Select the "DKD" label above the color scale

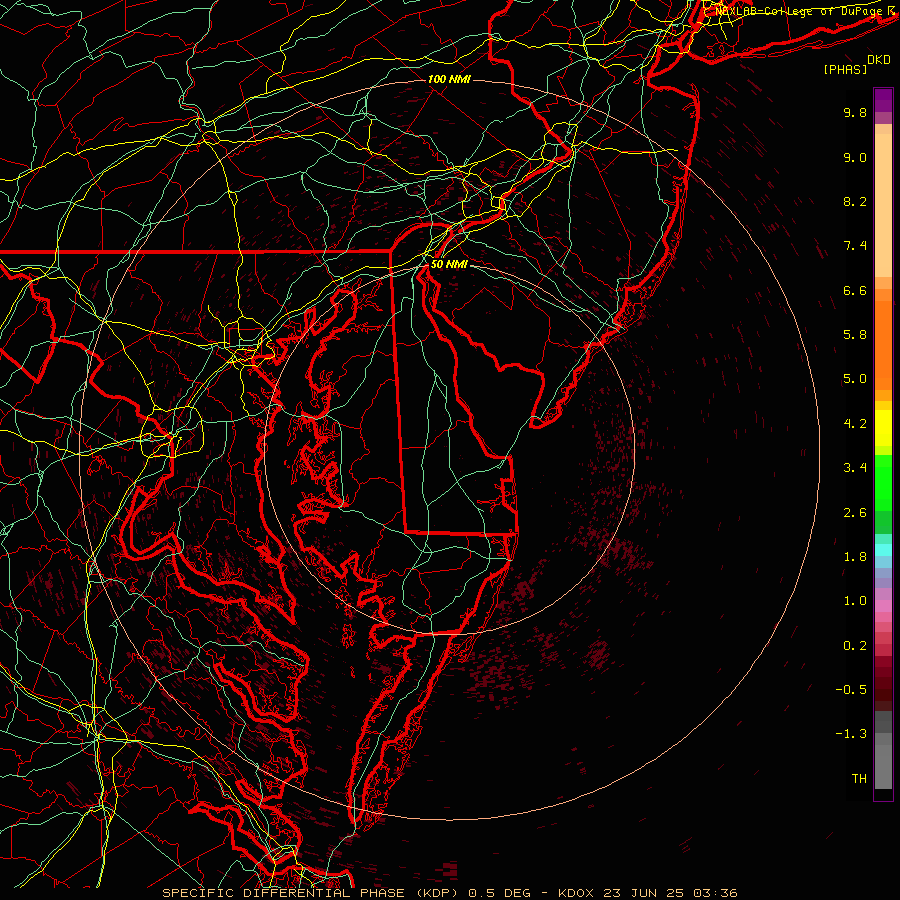click(x=879, y=60)
